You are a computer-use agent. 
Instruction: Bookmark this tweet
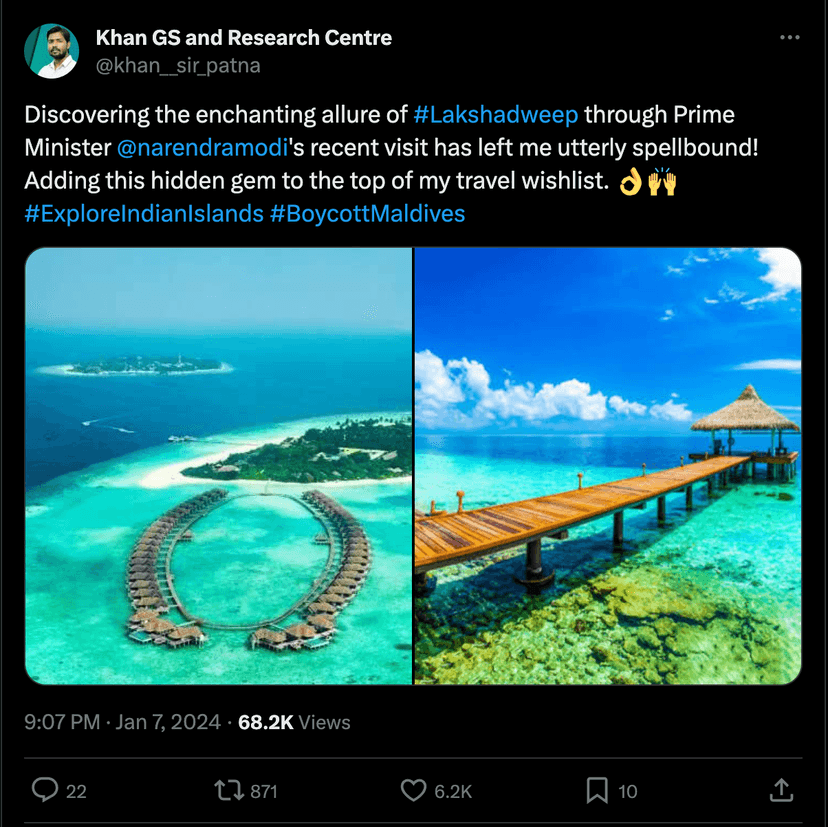click(596, 791)
